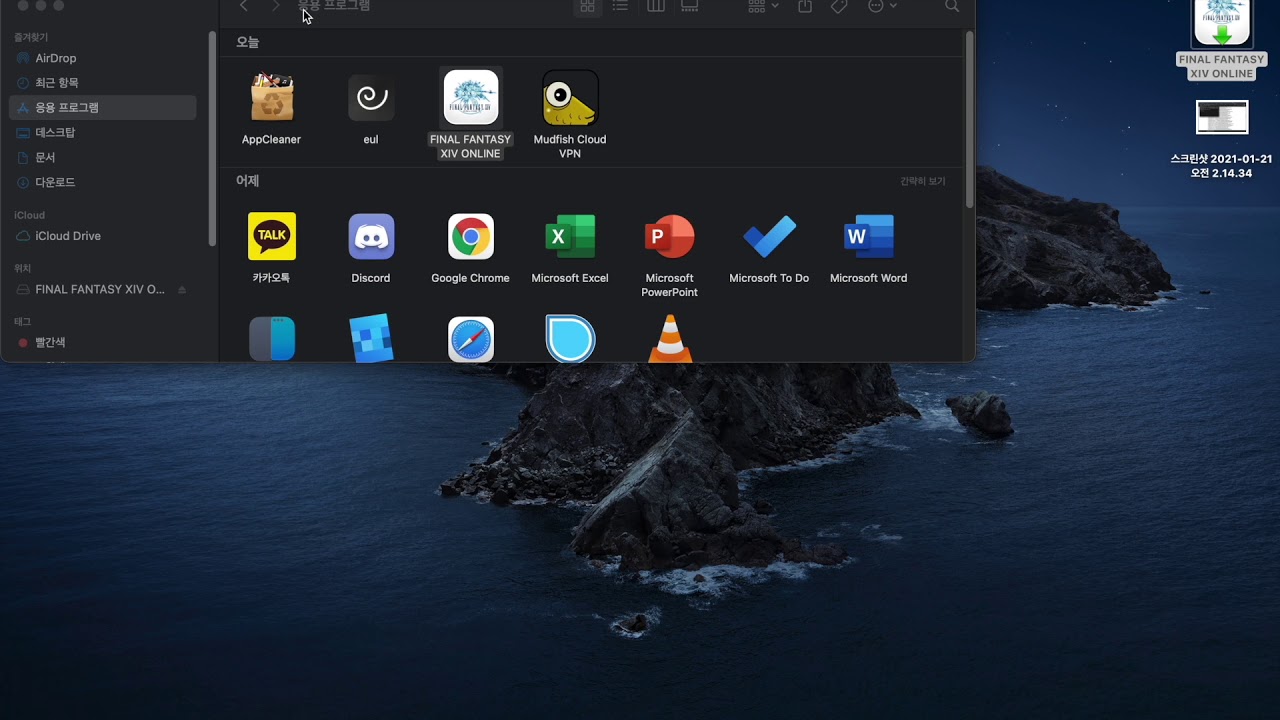Switch to column view
Viewport: 1280px width, 720px height.
[656, 6]
